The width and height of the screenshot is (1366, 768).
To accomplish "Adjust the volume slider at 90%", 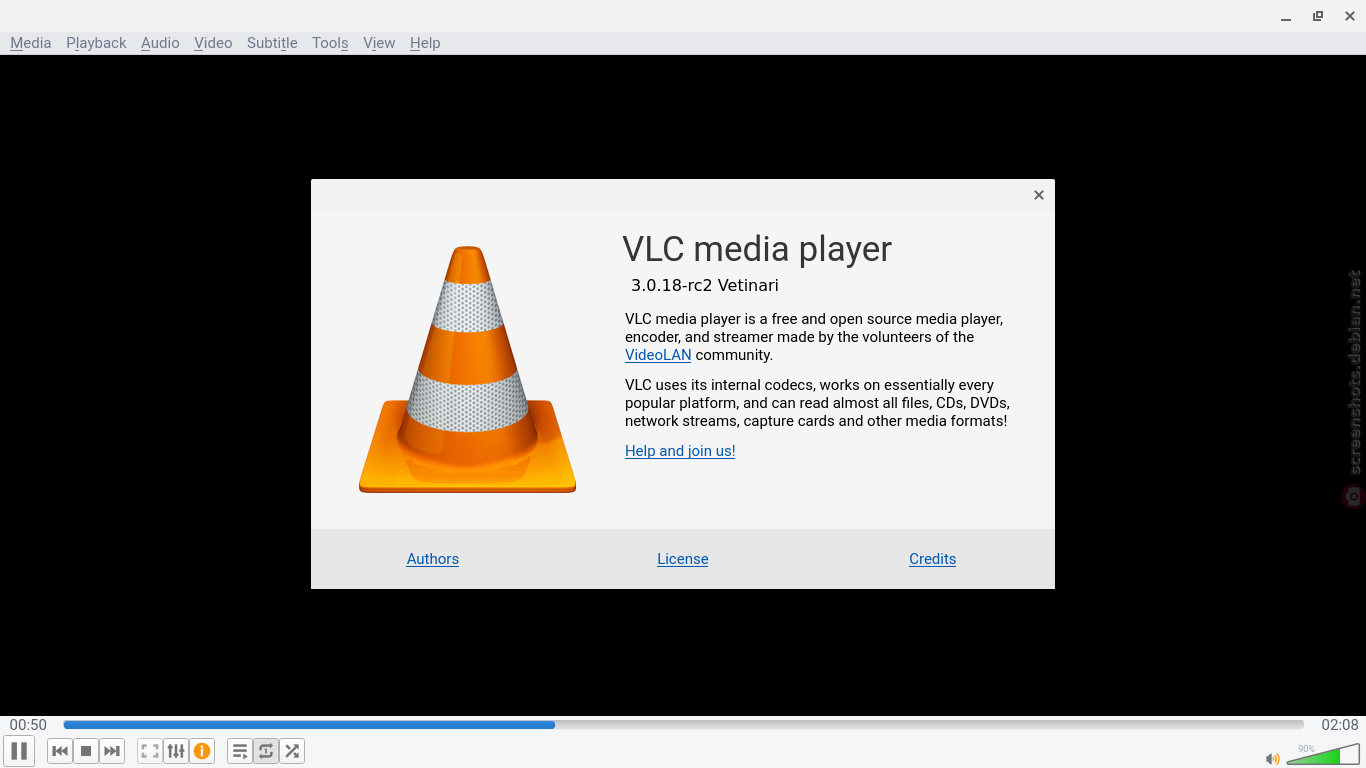I will pyautogui.click(x=1323, y=755).
